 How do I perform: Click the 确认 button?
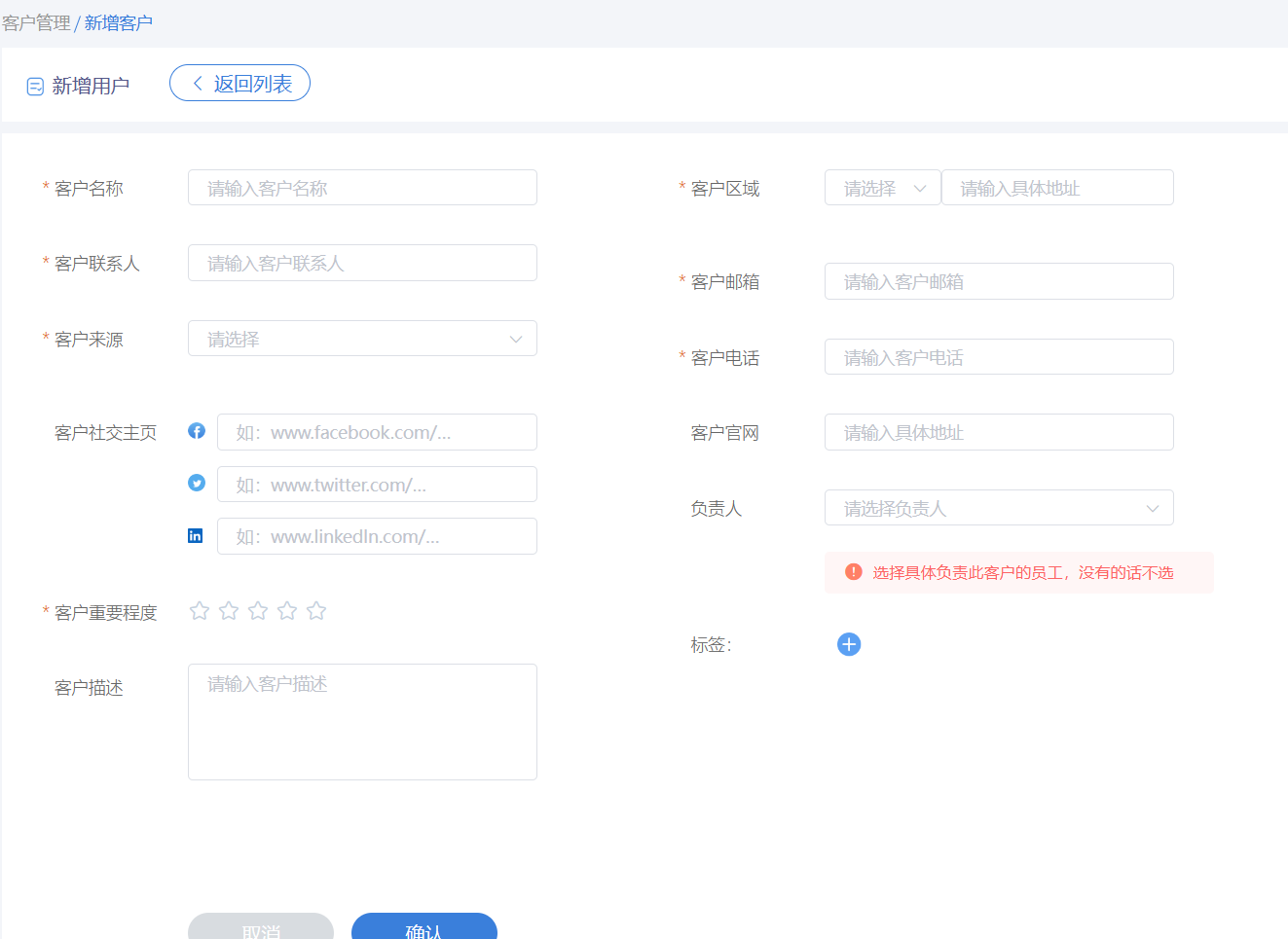(x=424, y=926)
